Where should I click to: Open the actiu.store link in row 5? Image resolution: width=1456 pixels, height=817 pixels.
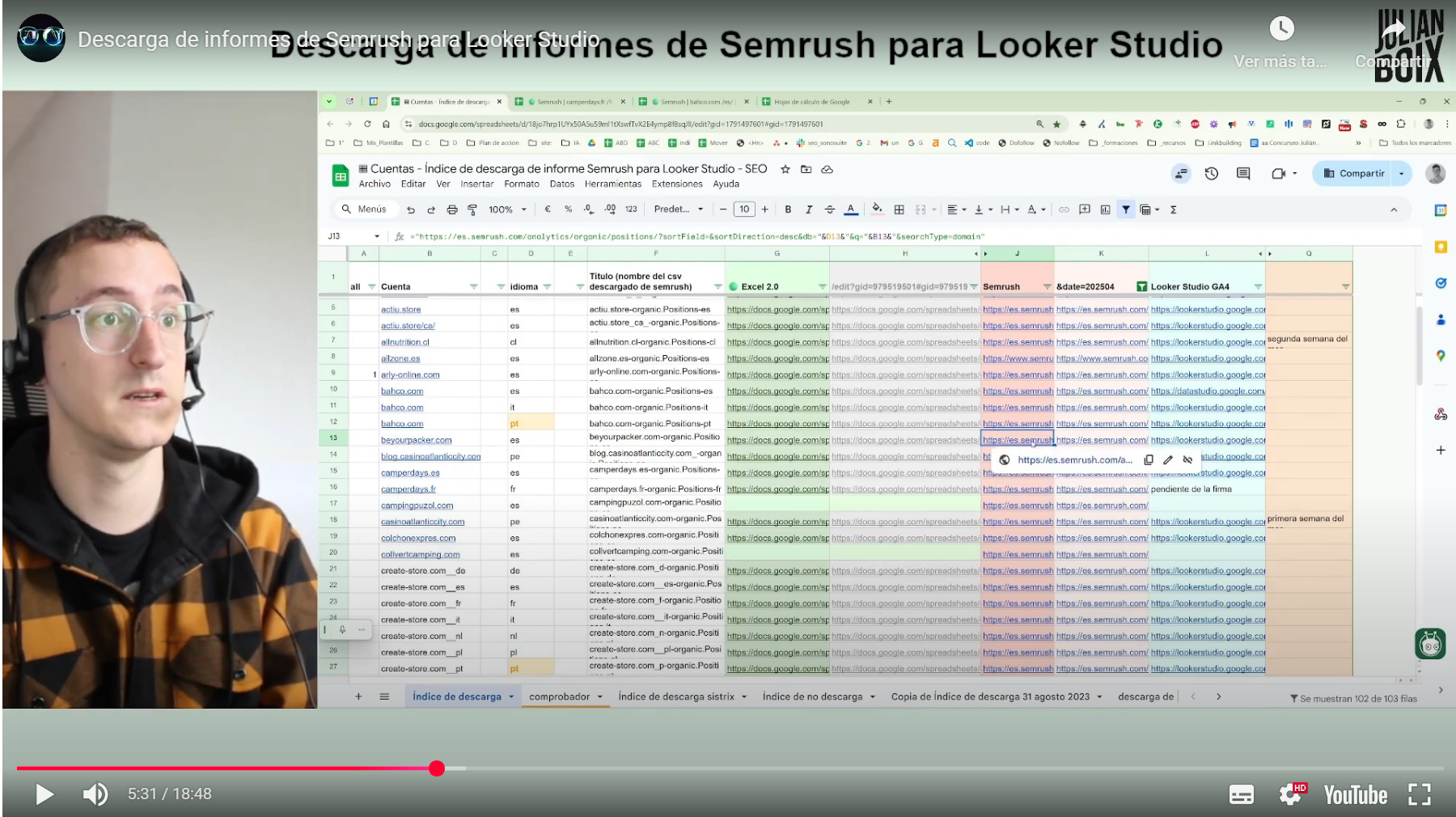coord(401,309)
